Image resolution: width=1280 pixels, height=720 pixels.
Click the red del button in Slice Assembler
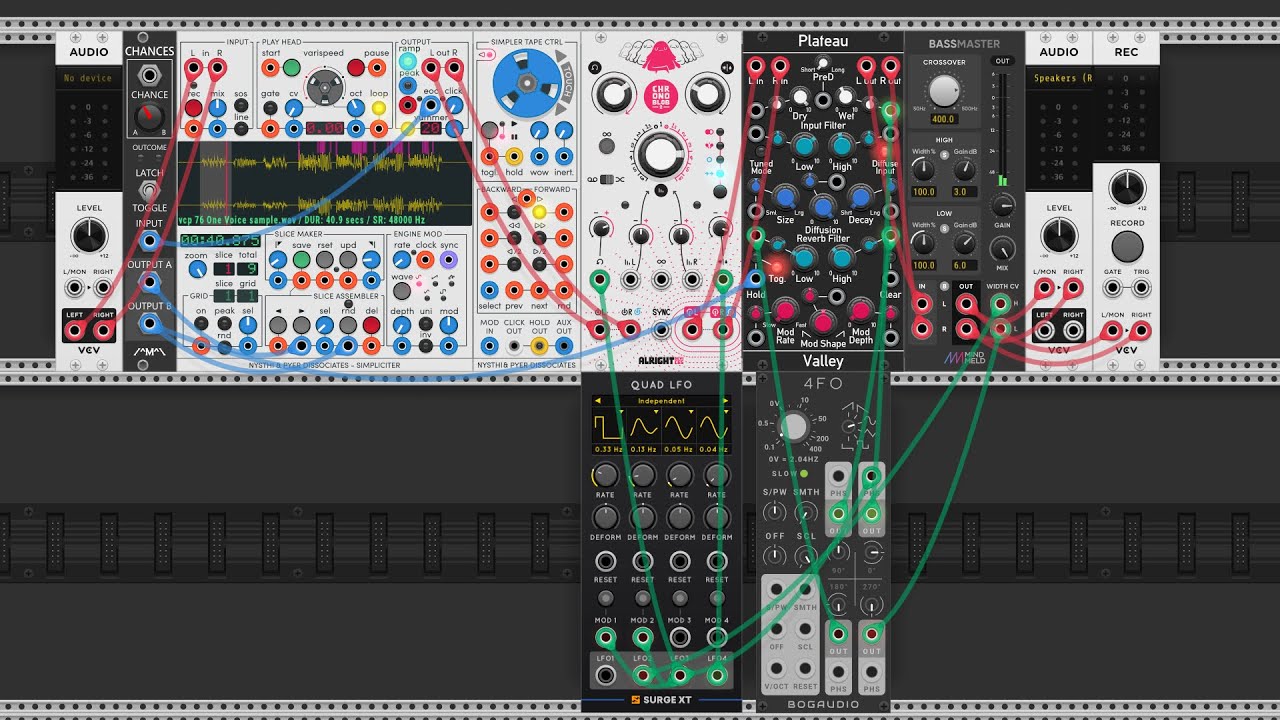click(x=370, y=325)
